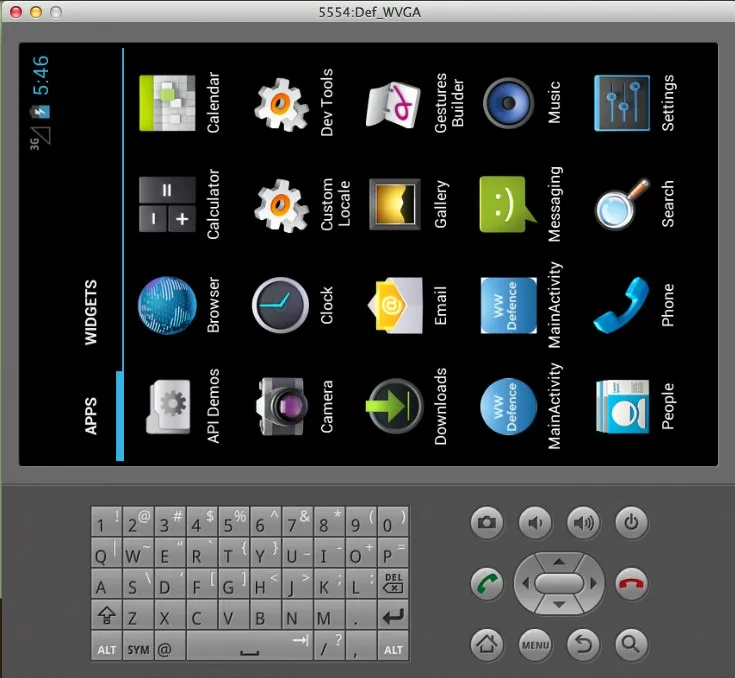Viewport: 735px width, 678px height.
Task: Launch the Music app
Action: [x=508, y=103]
